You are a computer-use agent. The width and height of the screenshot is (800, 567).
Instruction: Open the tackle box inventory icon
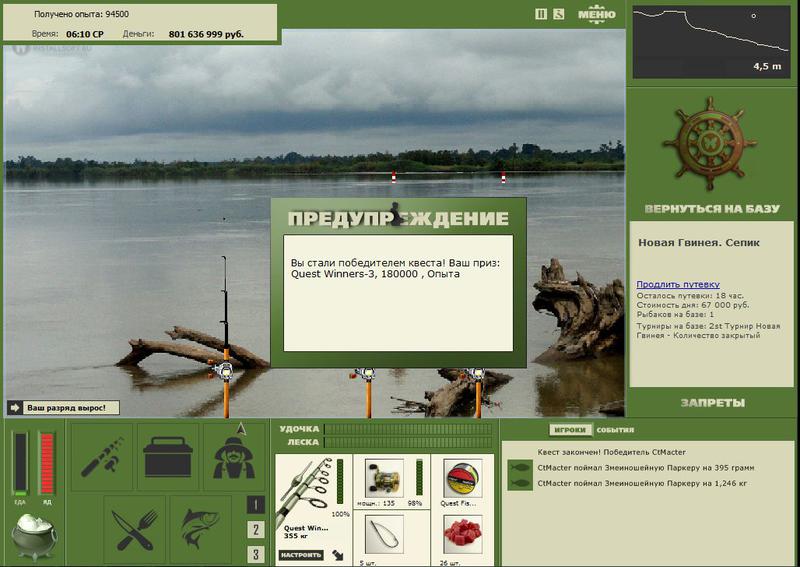coord(168,457)
